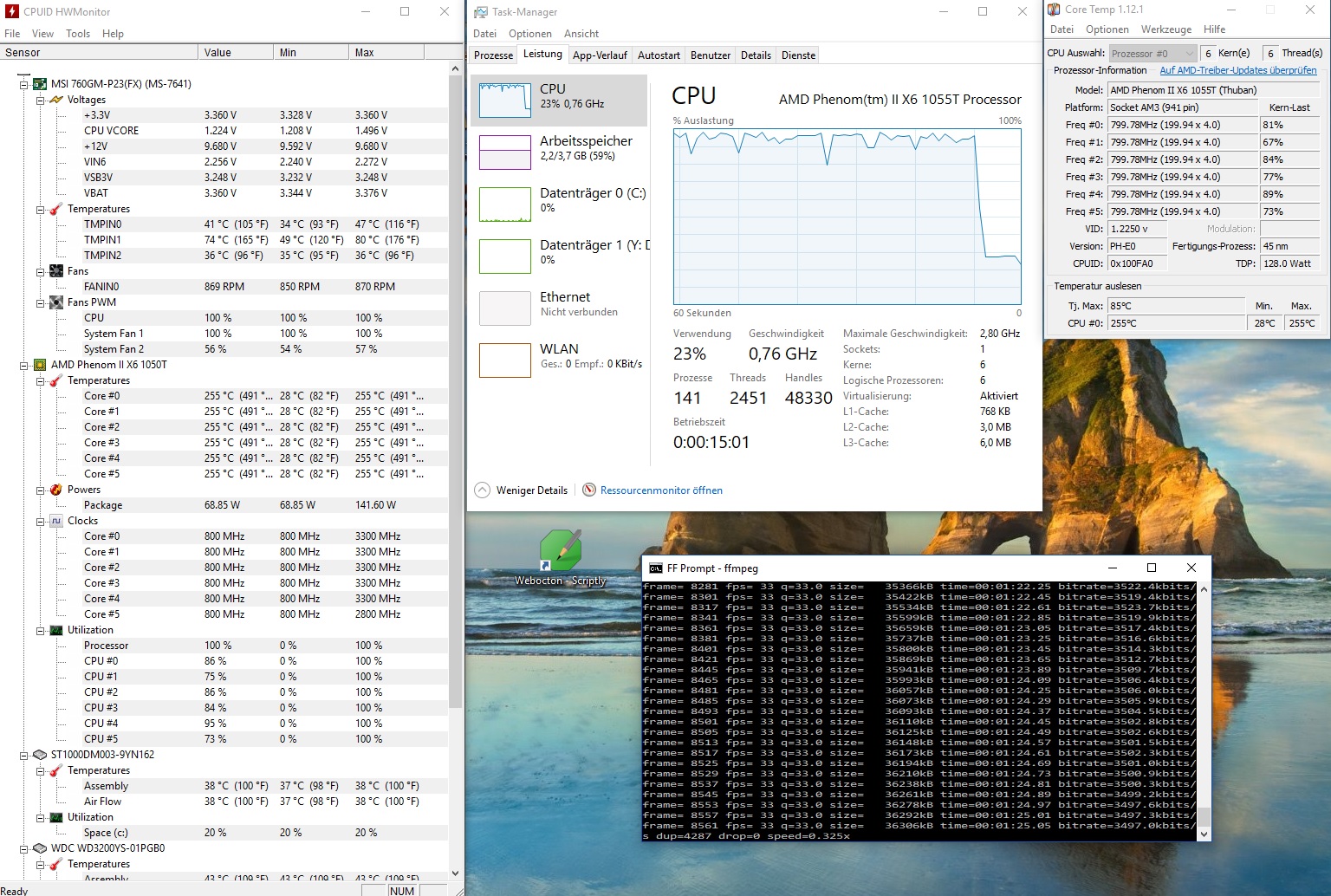1331x896 pixels.
Task: Click the Tj. Max 85°C field
Action: 1176,306
